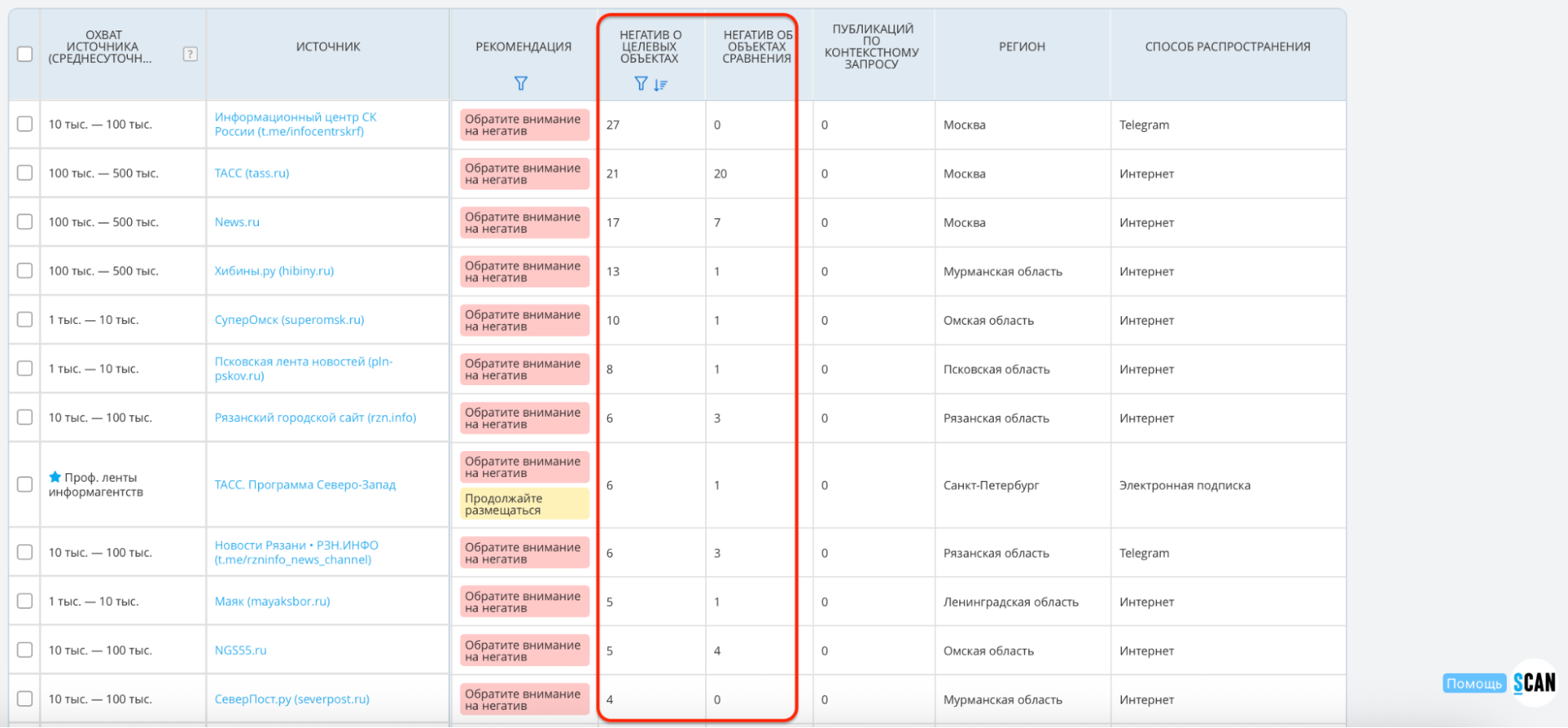Screen dimensions: 1568x728
Task: Open filter in Рекомендация column header
Action: [x=521, y=83]
